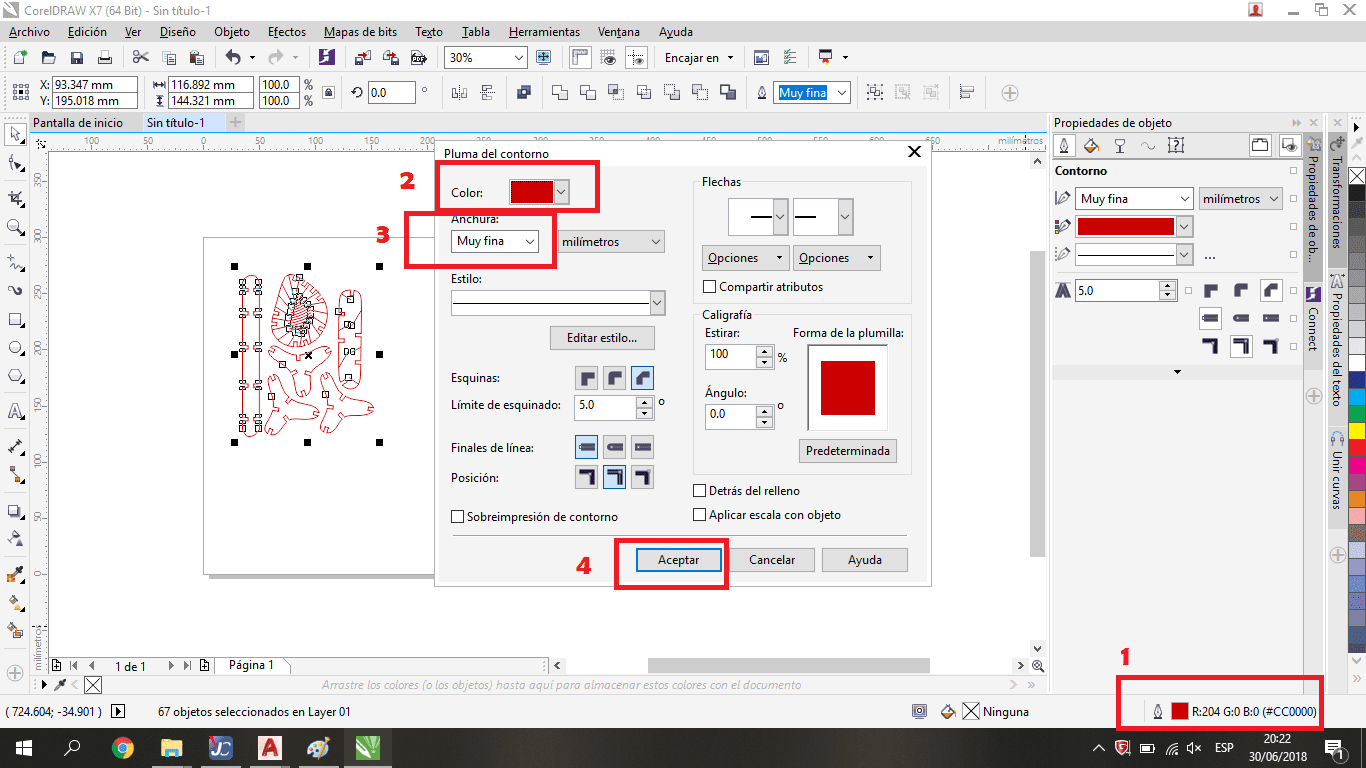Select round corner option in dialog Esquinas
Screen dimensions: 1366x768
[614, 378]
